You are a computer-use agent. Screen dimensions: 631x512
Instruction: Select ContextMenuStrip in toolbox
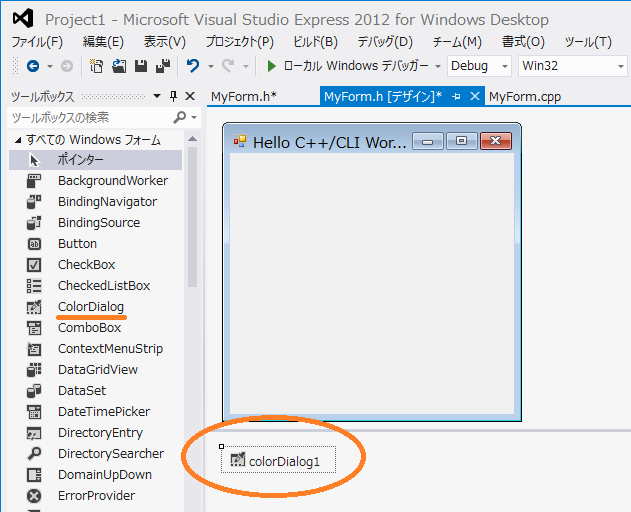(96, 349)
